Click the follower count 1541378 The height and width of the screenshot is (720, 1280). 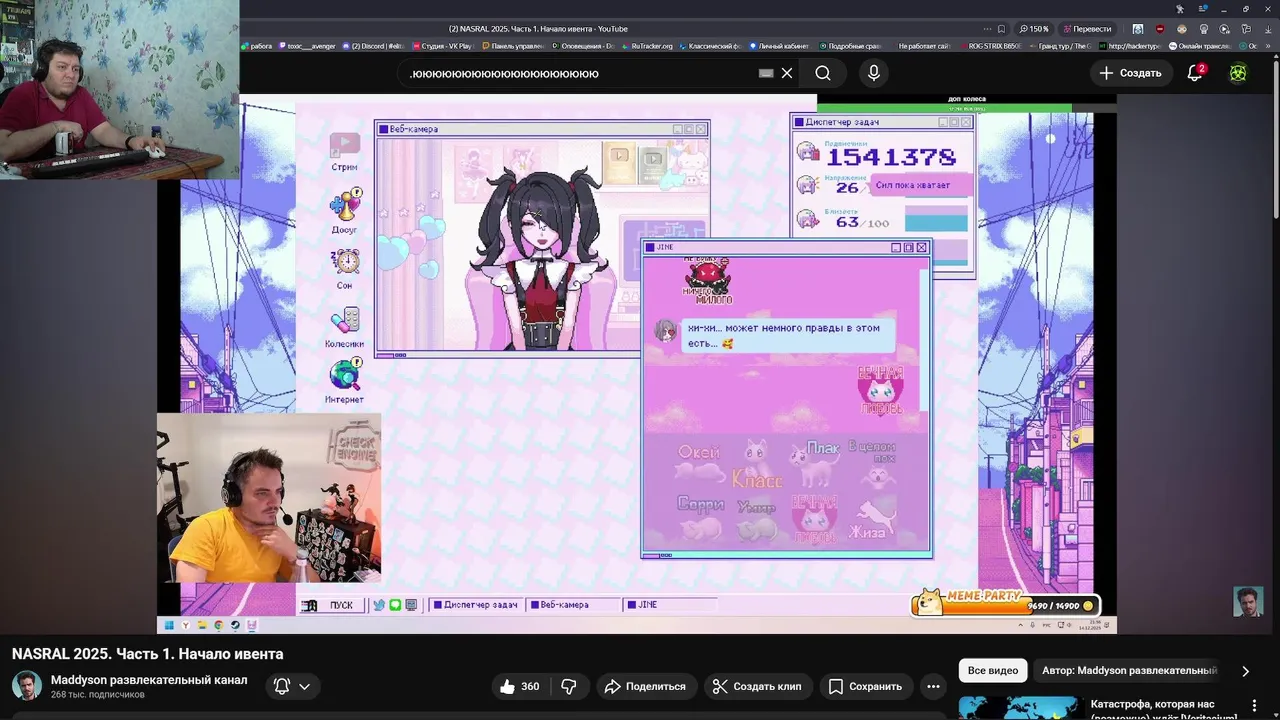tap(891, 157)
